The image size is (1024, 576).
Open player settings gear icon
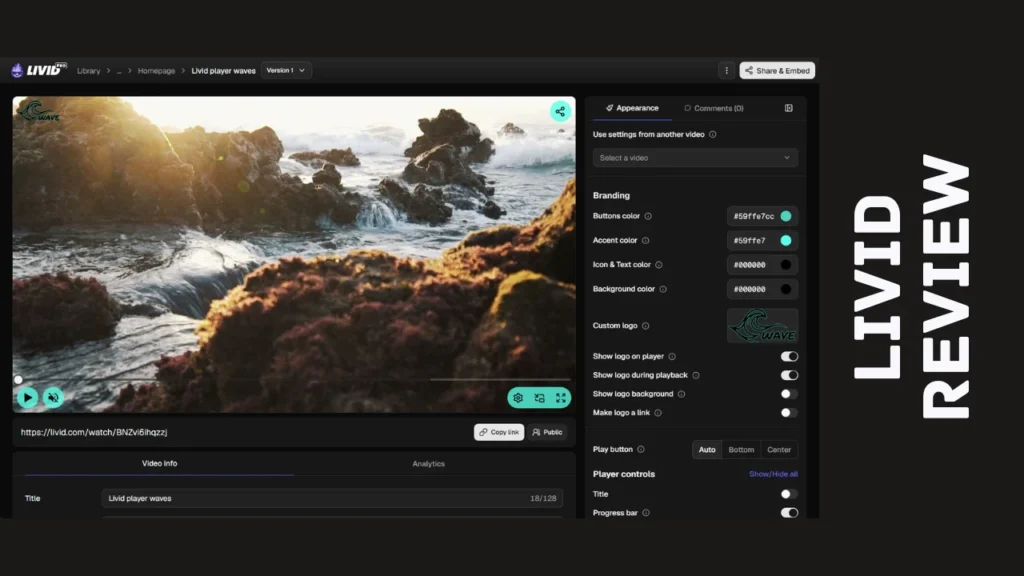518,398
